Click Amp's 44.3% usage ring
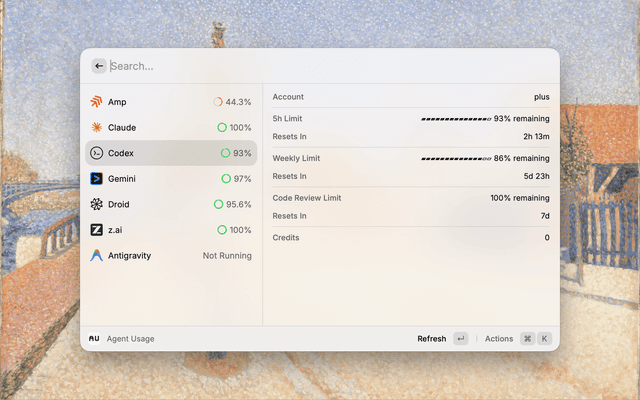Viewport: 640px width, 400px height. coord(218,102)
